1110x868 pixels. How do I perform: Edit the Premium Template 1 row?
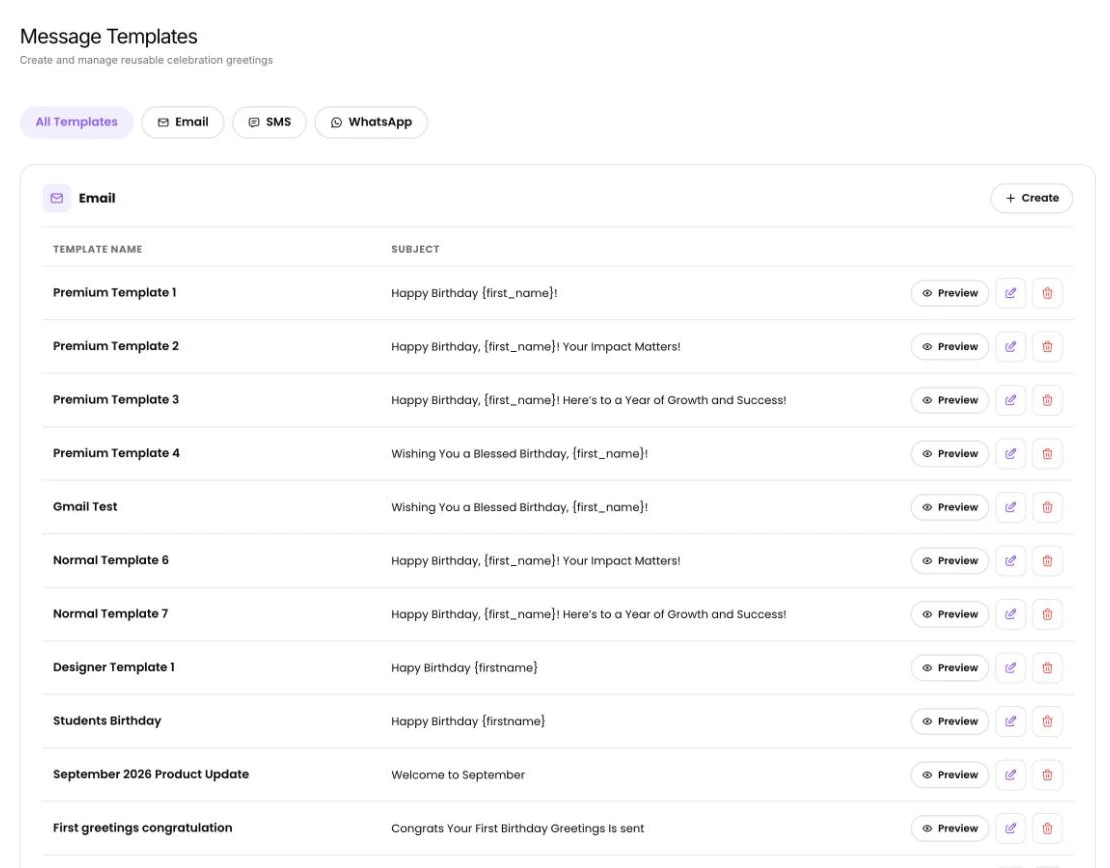(x=1010, y=293)
